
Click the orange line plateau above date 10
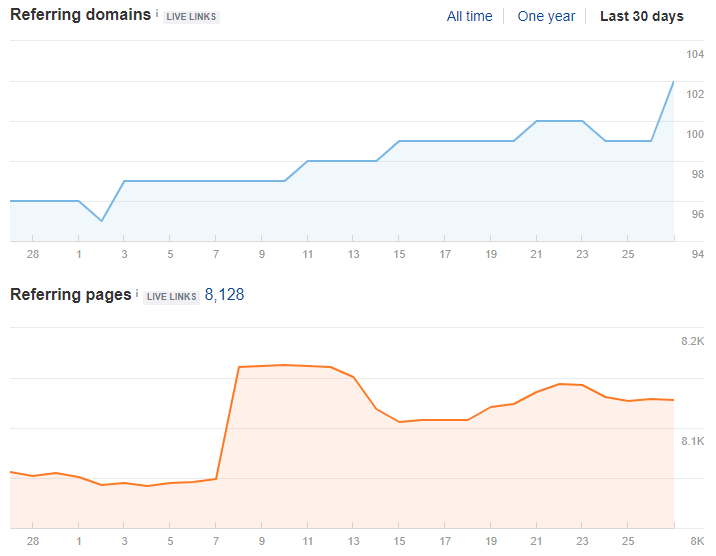[284, 365]
